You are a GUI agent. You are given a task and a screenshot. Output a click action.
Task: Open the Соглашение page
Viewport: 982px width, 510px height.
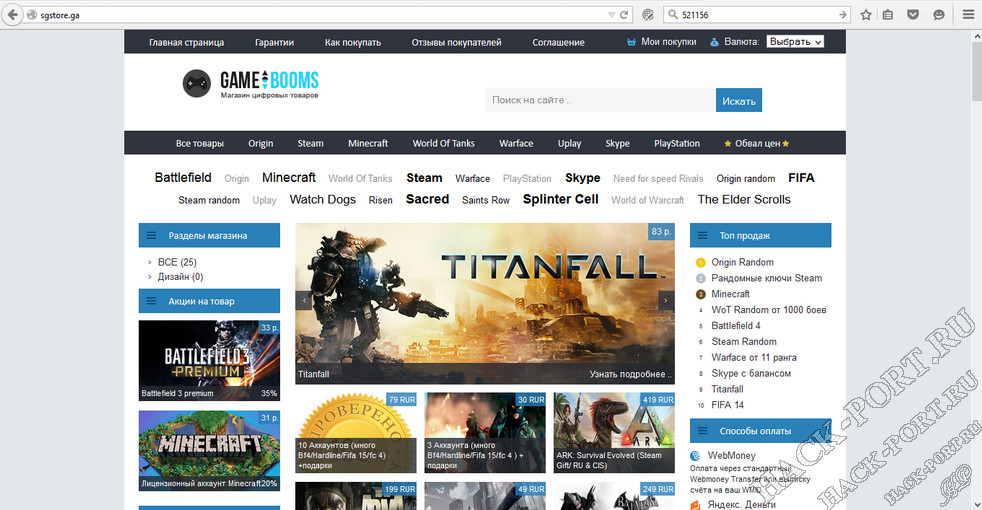[x=559, y=42]
